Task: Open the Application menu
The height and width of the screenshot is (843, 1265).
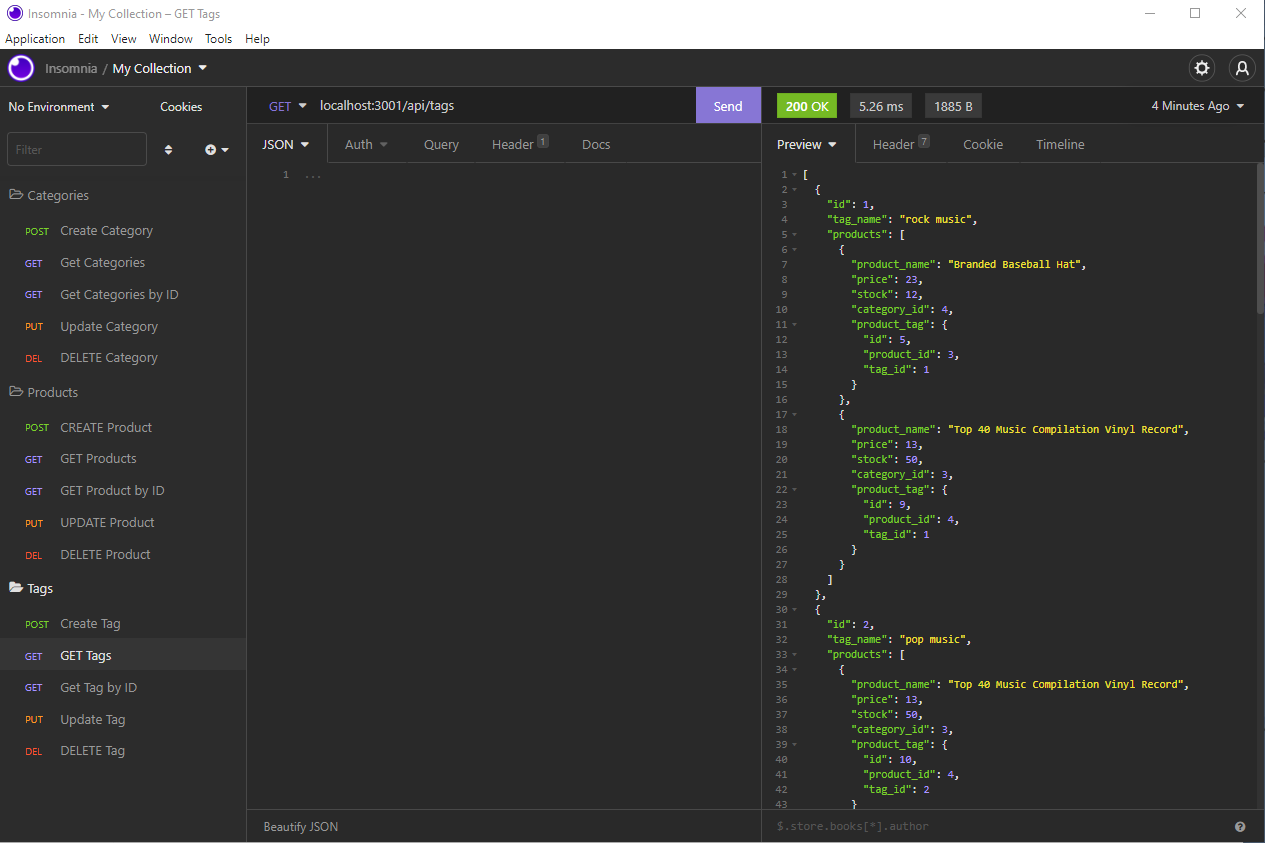Action: (x=35, y=38)
